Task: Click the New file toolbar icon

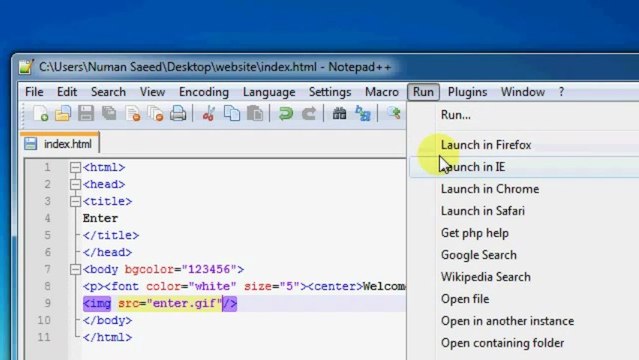Action: coord(40,113)
